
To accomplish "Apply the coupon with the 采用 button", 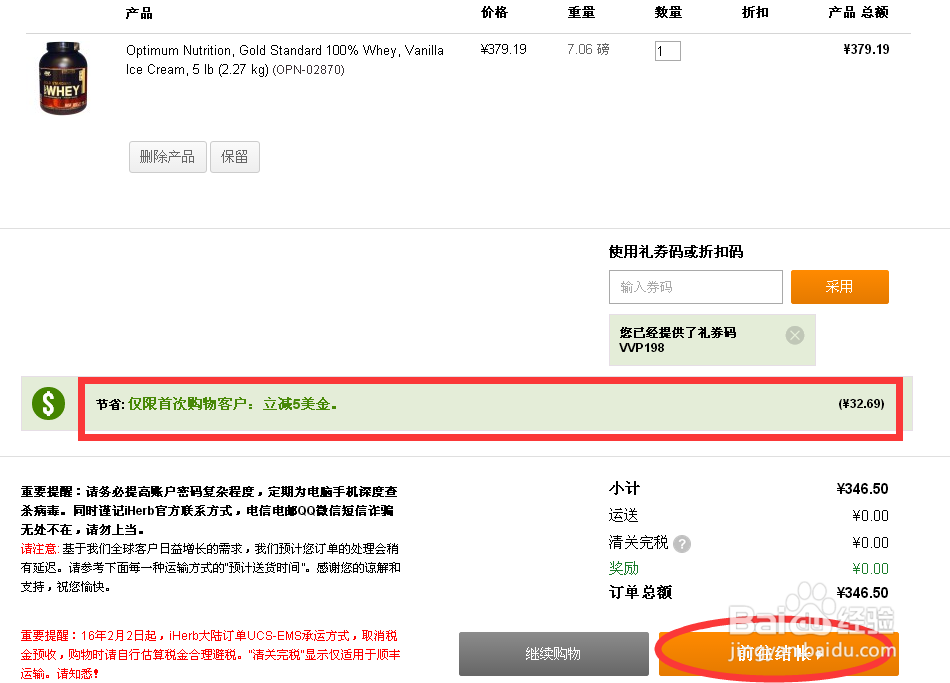I will click(x=840, y=287).
